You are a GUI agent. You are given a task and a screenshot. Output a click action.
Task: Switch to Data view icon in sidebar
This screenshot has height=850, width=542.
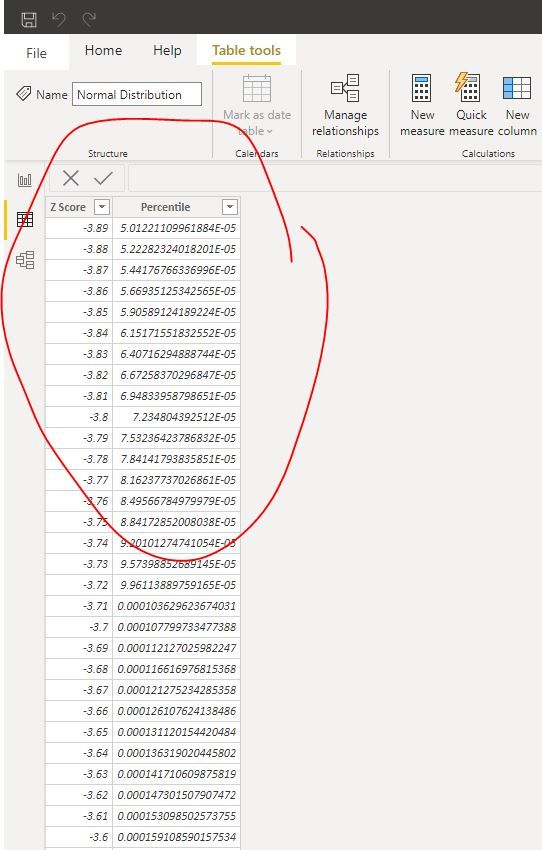coord(25,220)
